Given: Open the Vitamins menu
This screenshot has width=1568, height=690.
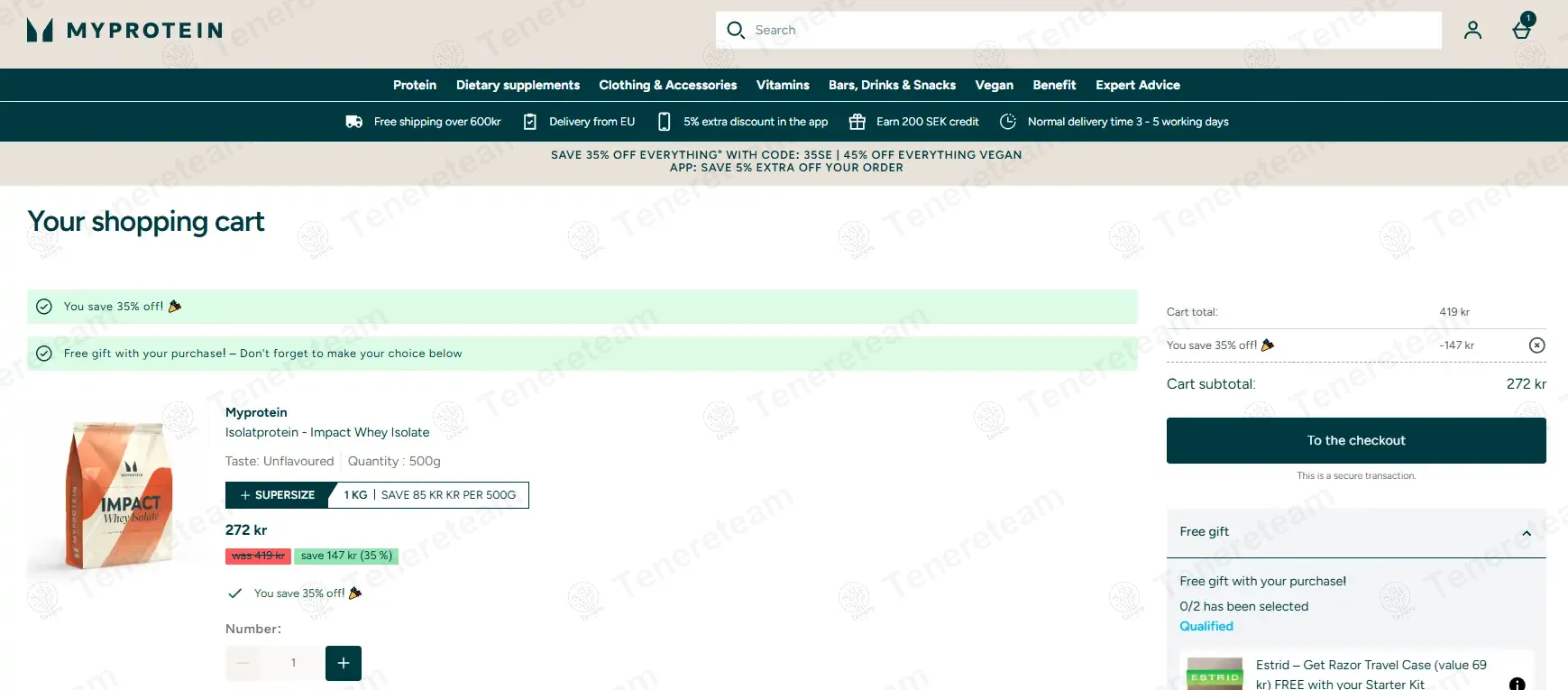Looking at the screenshot, I should (x=783, y=85).
